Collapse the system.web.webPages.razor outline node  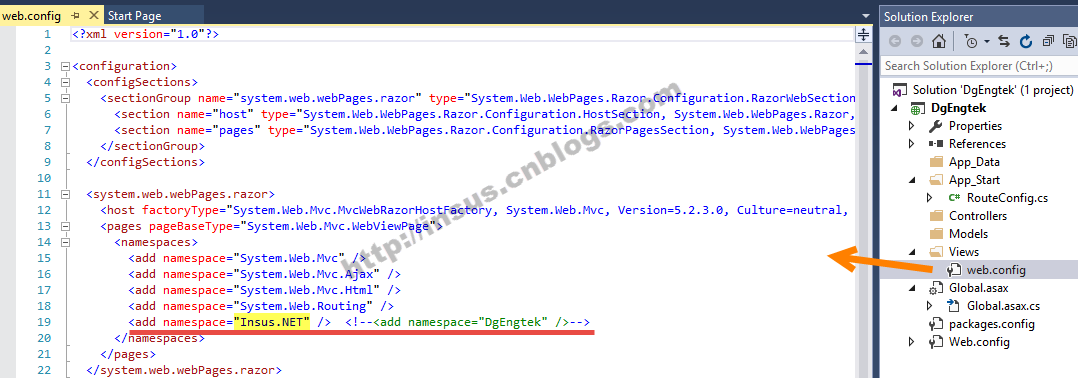pos(65,194)
